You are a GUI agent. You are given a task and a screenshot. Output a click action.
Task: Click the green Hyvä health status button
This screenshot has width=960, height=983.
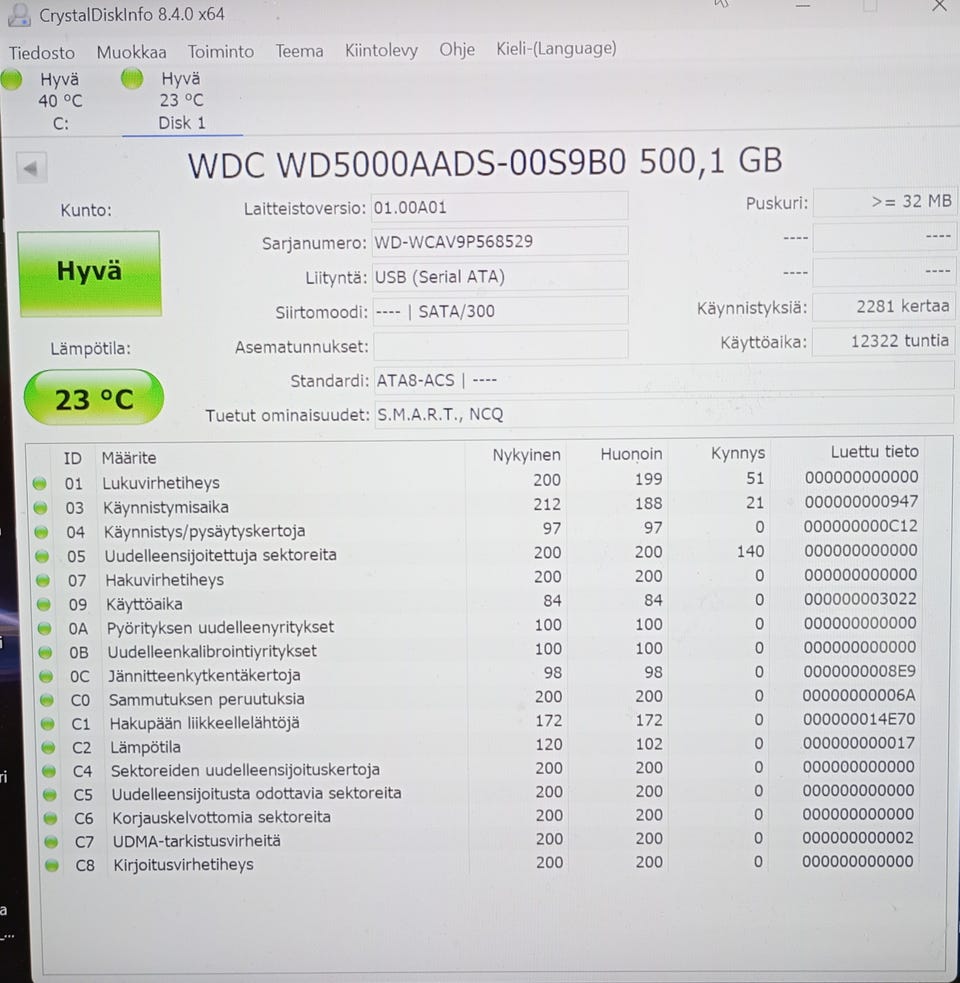click(x=90, y=273)
